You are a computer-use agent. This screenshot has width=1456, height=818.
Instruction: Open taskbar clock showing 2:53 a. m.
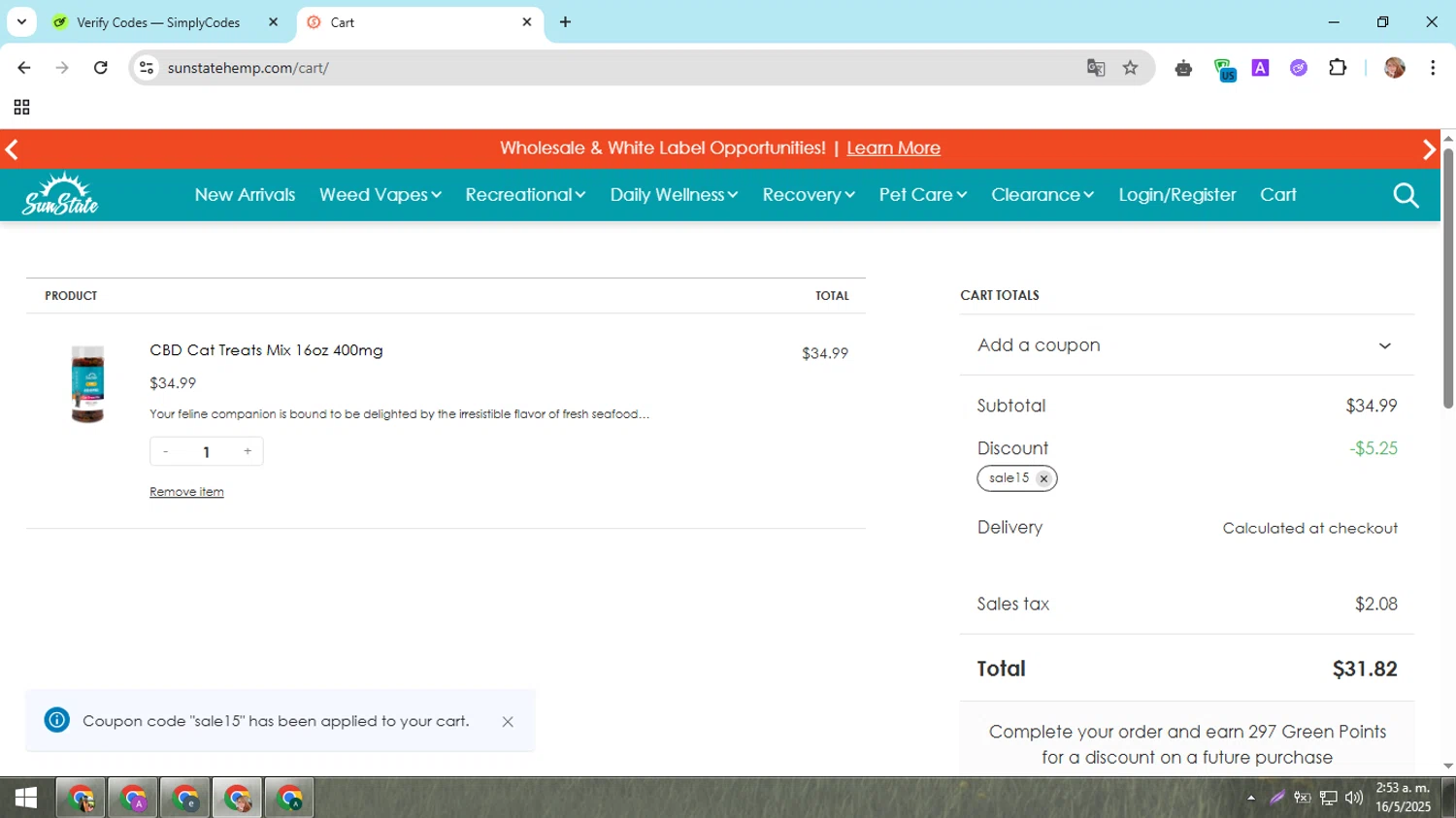[1403, 798]
